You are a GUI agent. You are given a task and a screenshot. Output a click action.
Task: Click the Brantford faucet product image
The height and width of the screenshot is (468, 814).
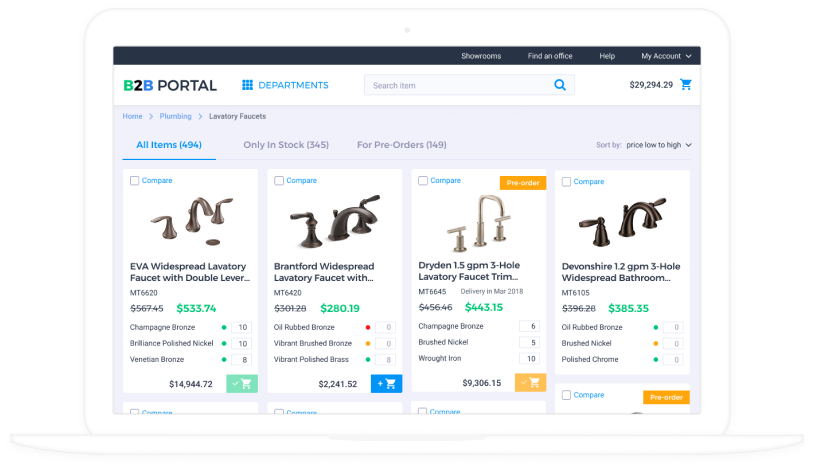pyautogui.click(x=335, y=221)
